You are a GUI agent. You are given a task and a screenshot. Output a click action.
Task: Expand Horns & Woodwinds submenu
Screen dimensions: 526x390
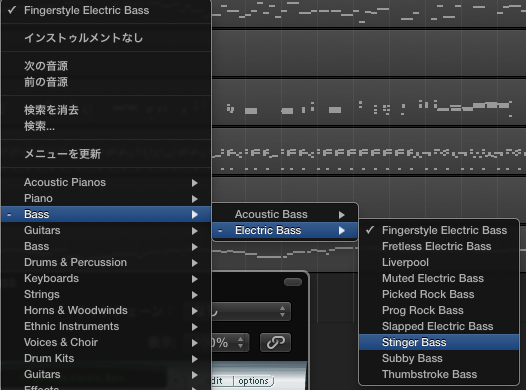(106, 311)
